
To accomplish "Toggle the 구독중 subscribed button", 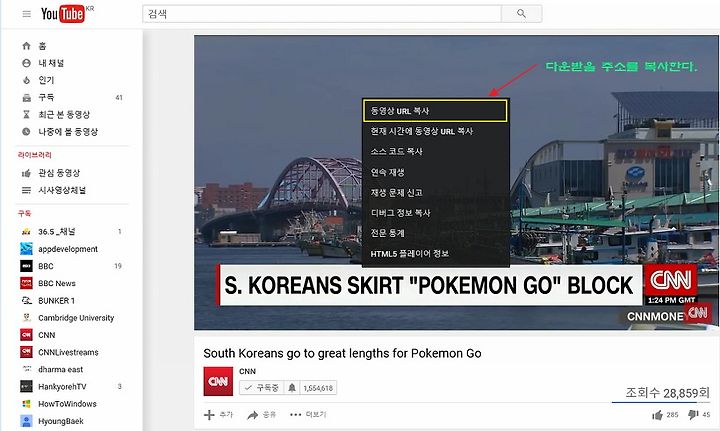I will point(262,388).
